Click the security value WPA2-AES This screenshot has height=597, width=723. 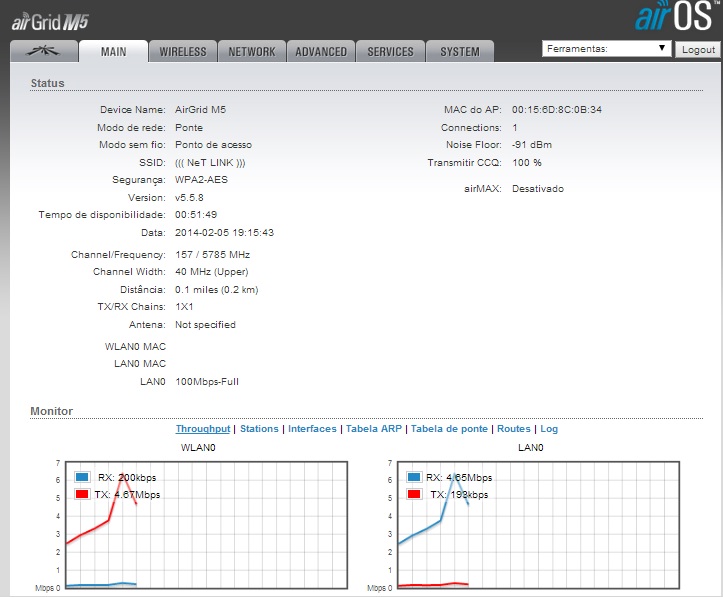pos(201,180)
